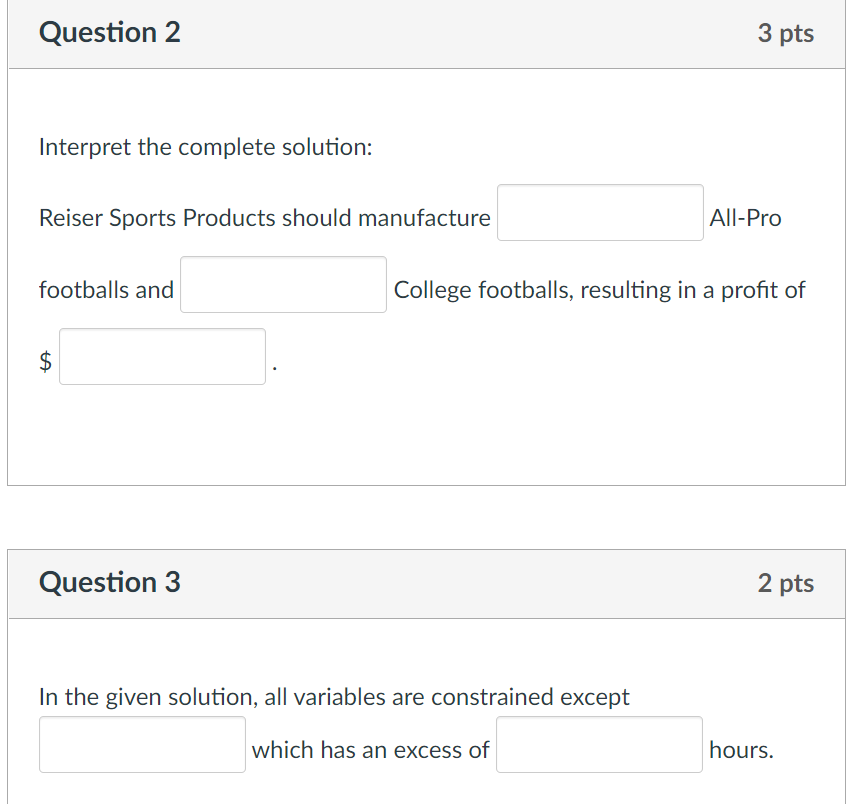Focus the College footballs quantity input box
846x804 pixels.
tap(283, 285)
